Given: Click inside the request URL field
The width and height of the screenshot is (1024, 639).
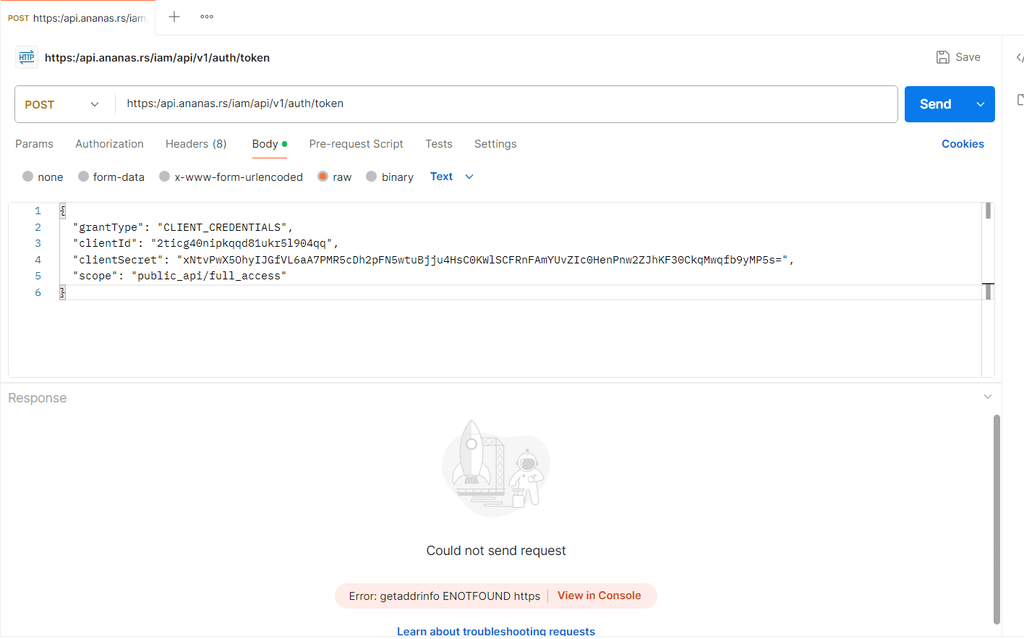Looking at the screenshot, I should point(400,103).
